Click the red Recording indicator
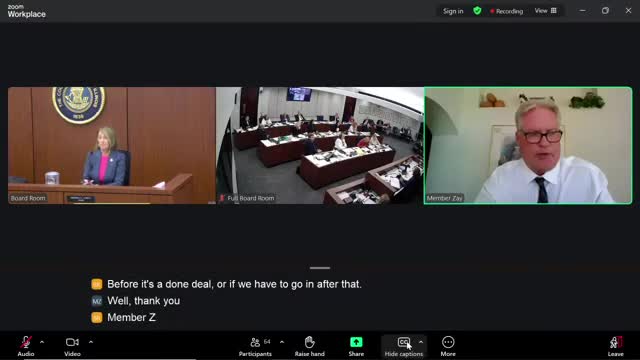Viewport: 640px width, 360px height. click(507, 11)
